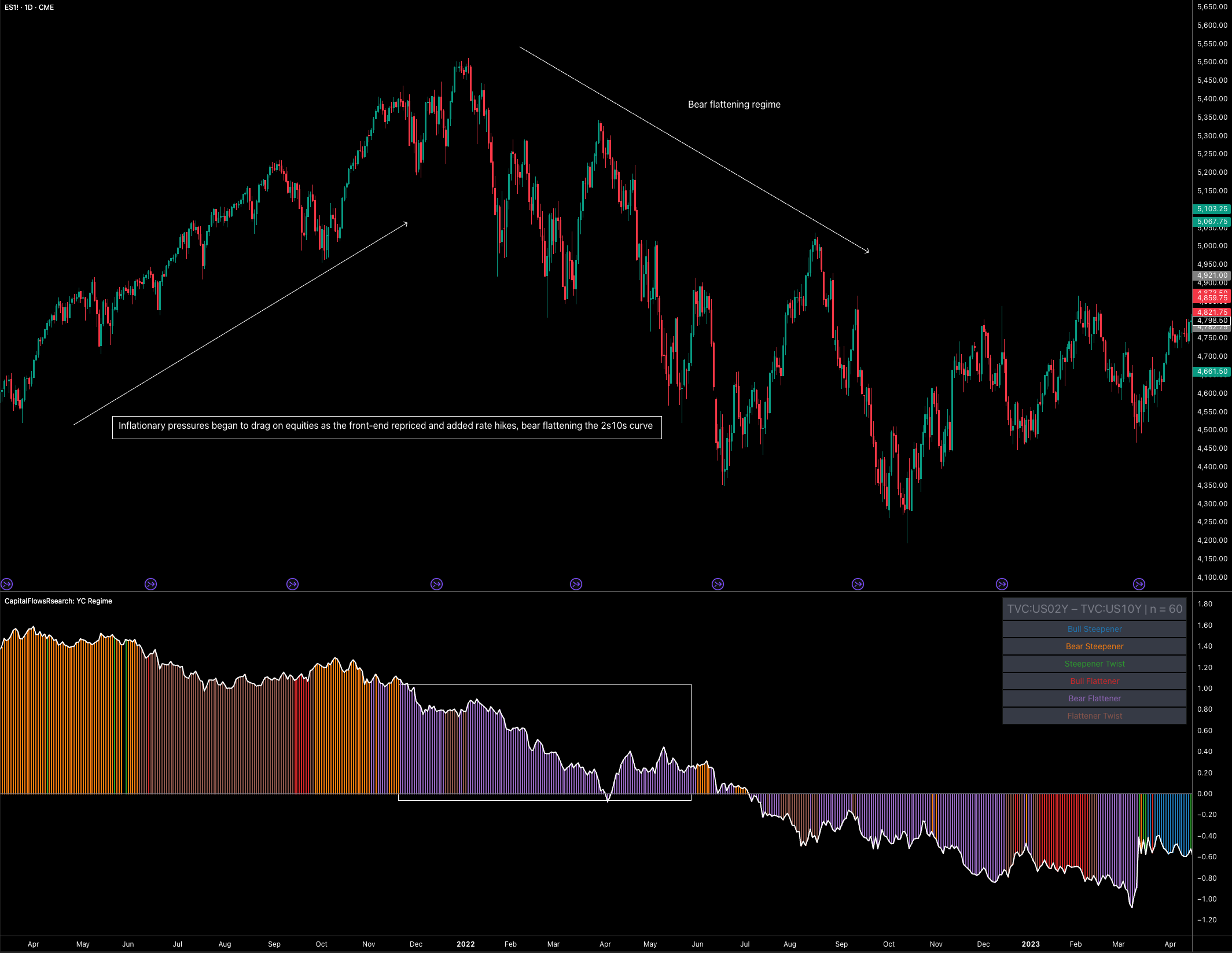Image resolution: width=1232 pixels, height=953 pixels.
Task: Click the September 2021 contract rollover icon
Action: click(x=292, y=584)
